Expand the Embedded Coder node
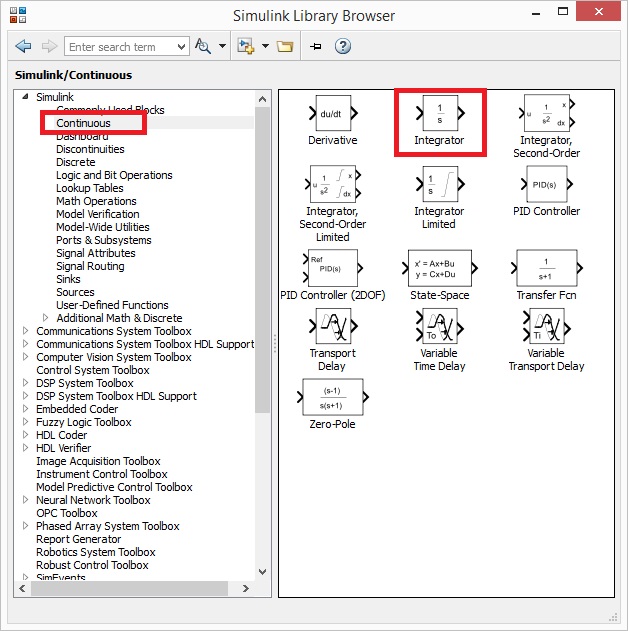The image size is (628, 631). tap(25, 409)
